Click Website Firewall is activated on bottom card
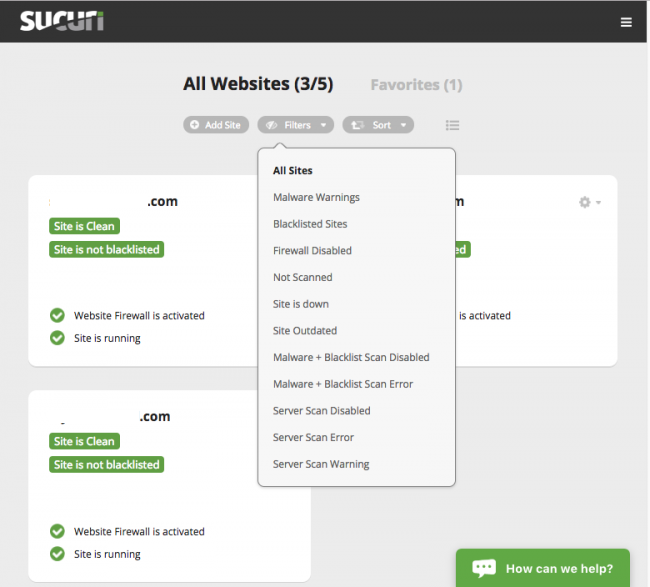This screenshot has width=650, height=587. pyautogui.click(x=139, y=531)
